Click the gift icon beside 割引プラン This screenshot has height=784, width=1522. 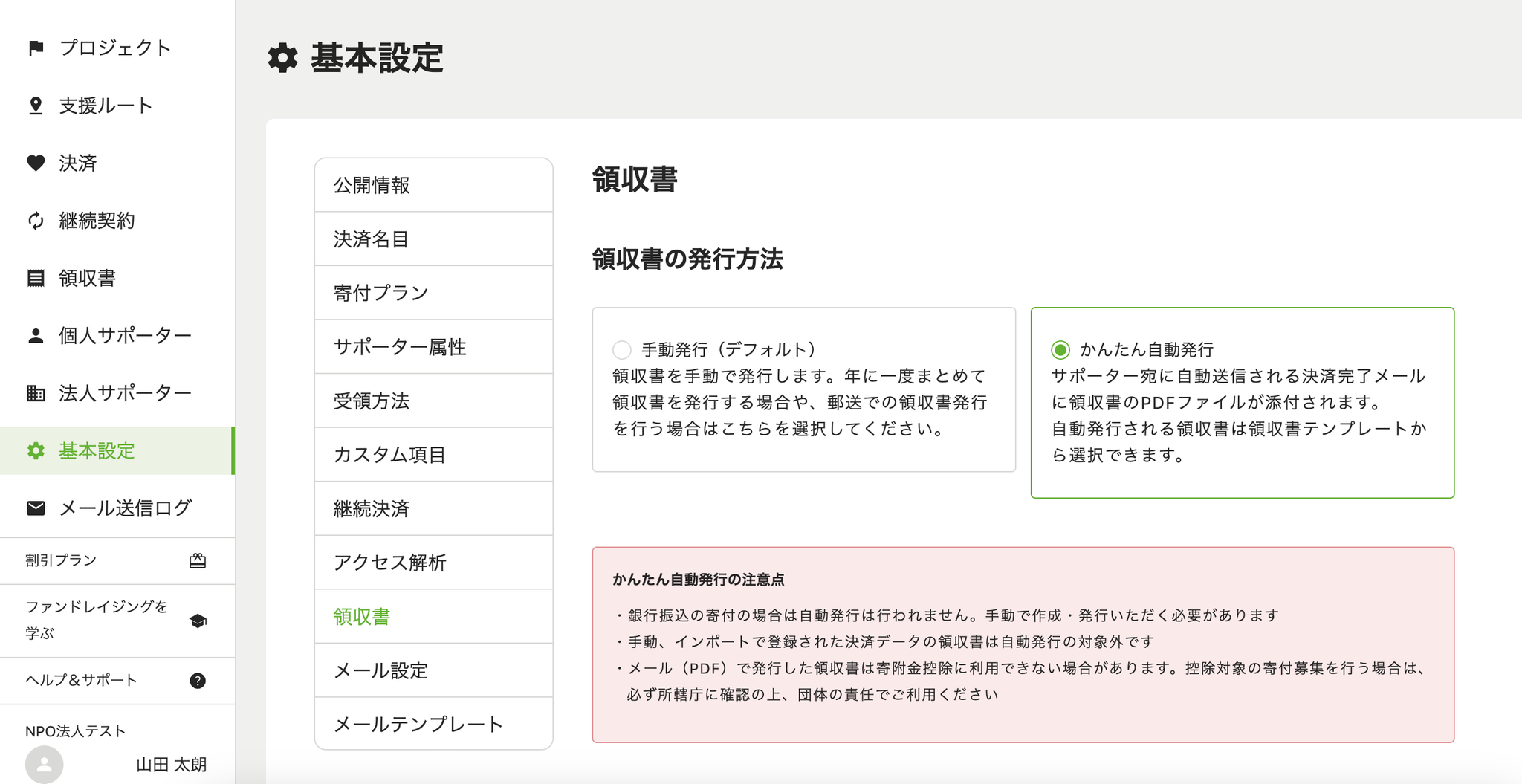click(x=198, y=561)
